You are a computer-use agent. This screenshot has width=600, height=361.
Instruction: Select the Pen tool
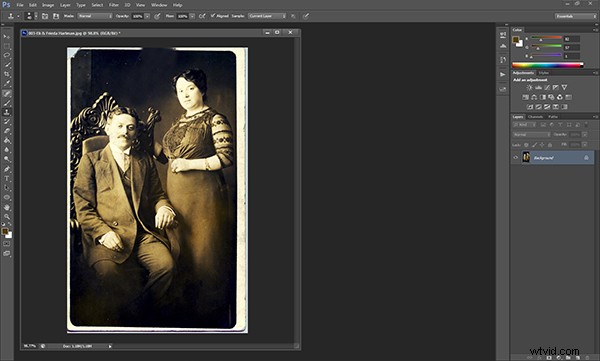click(7, 169)
